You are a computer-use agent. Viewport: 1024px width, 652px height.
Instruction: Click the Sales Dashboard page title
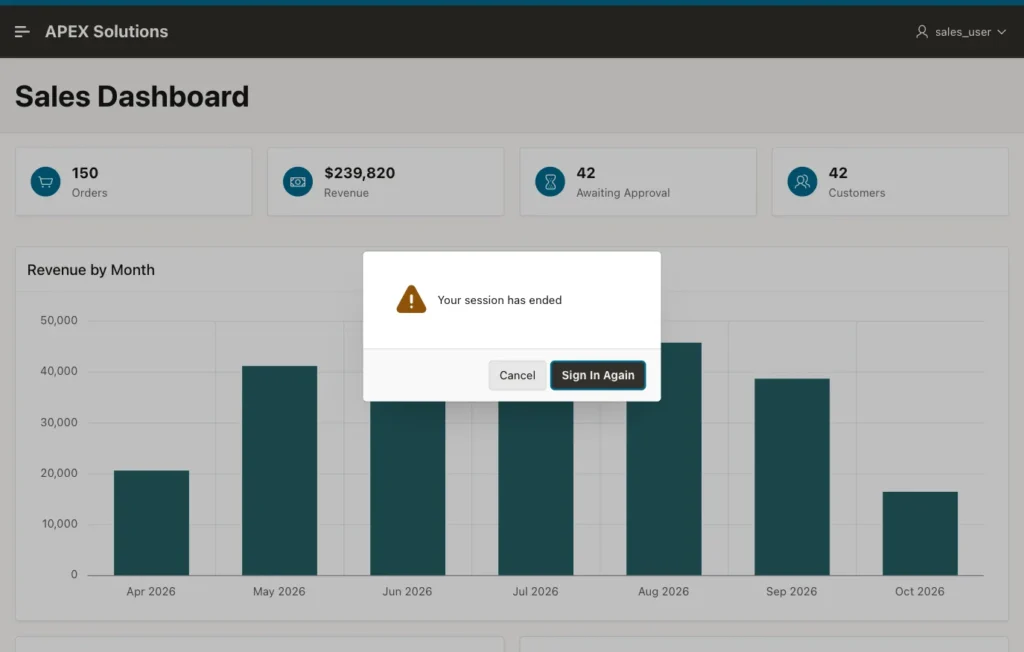pyautogui.click(x=132, y=97)
